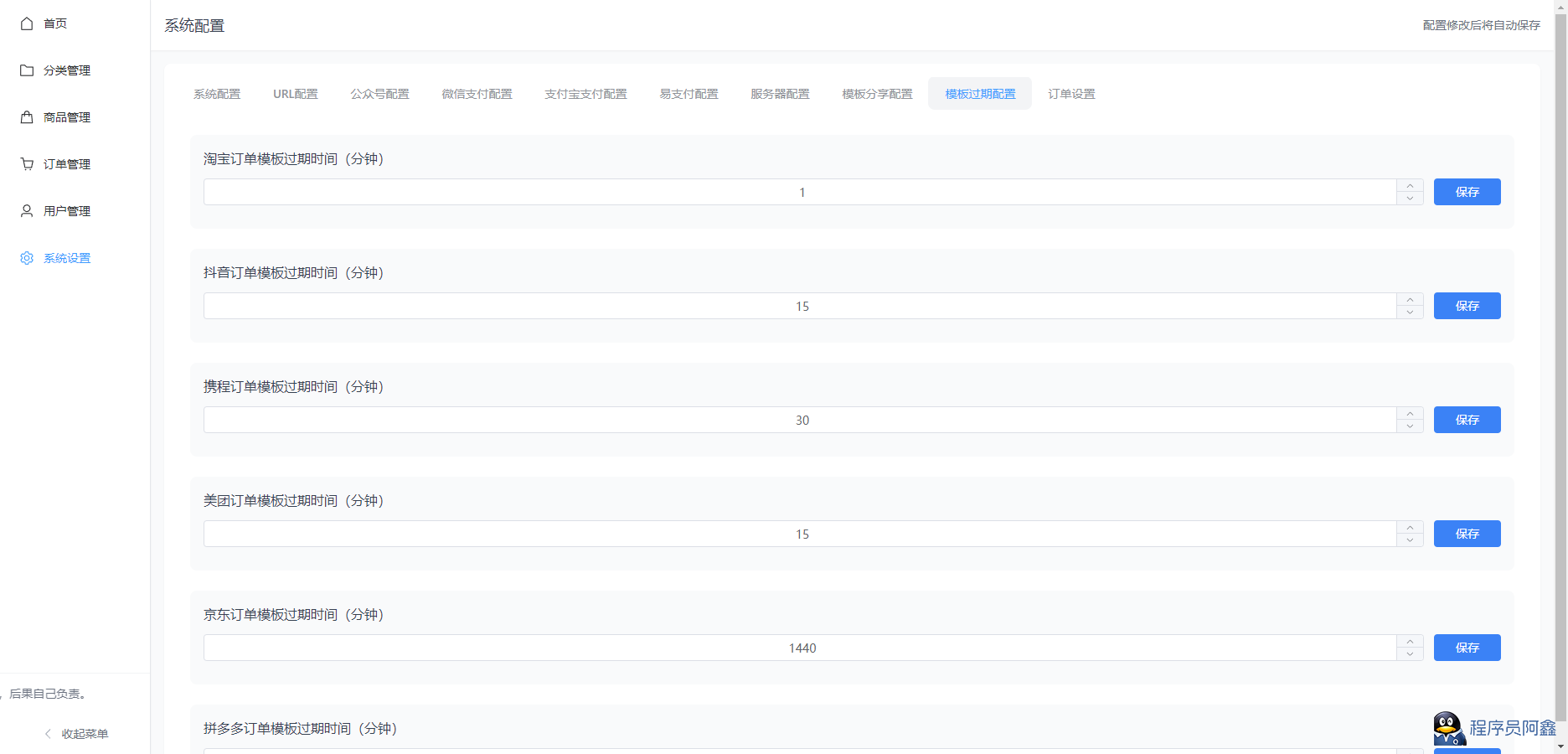Click the 收起菜单 collapse arrow icon

pyautogui.click(x=48, y=734)
